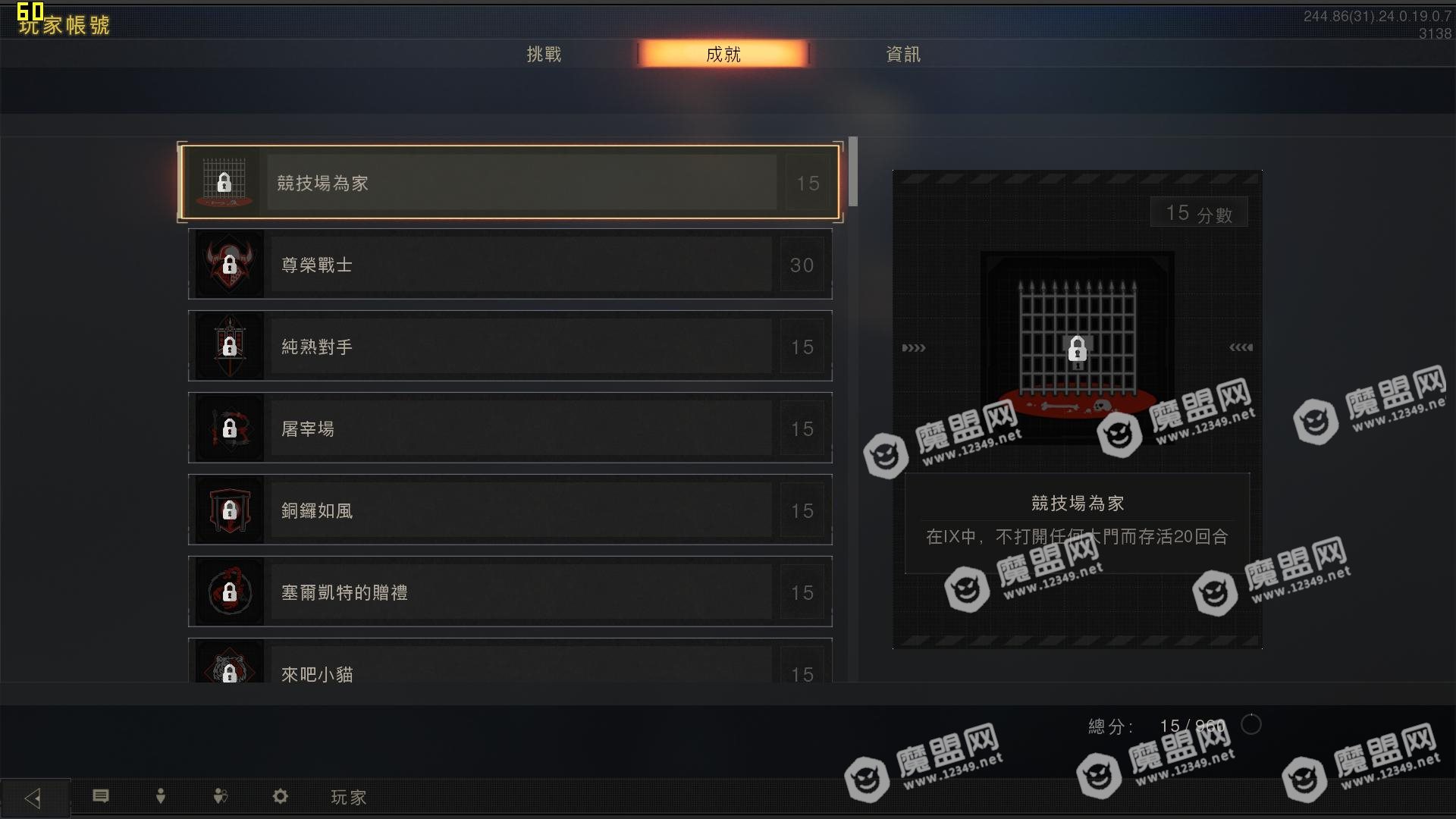Select the 競技場為家 achievement row
Viewport: 1456px width, 819px height.
tap(510, 183)
